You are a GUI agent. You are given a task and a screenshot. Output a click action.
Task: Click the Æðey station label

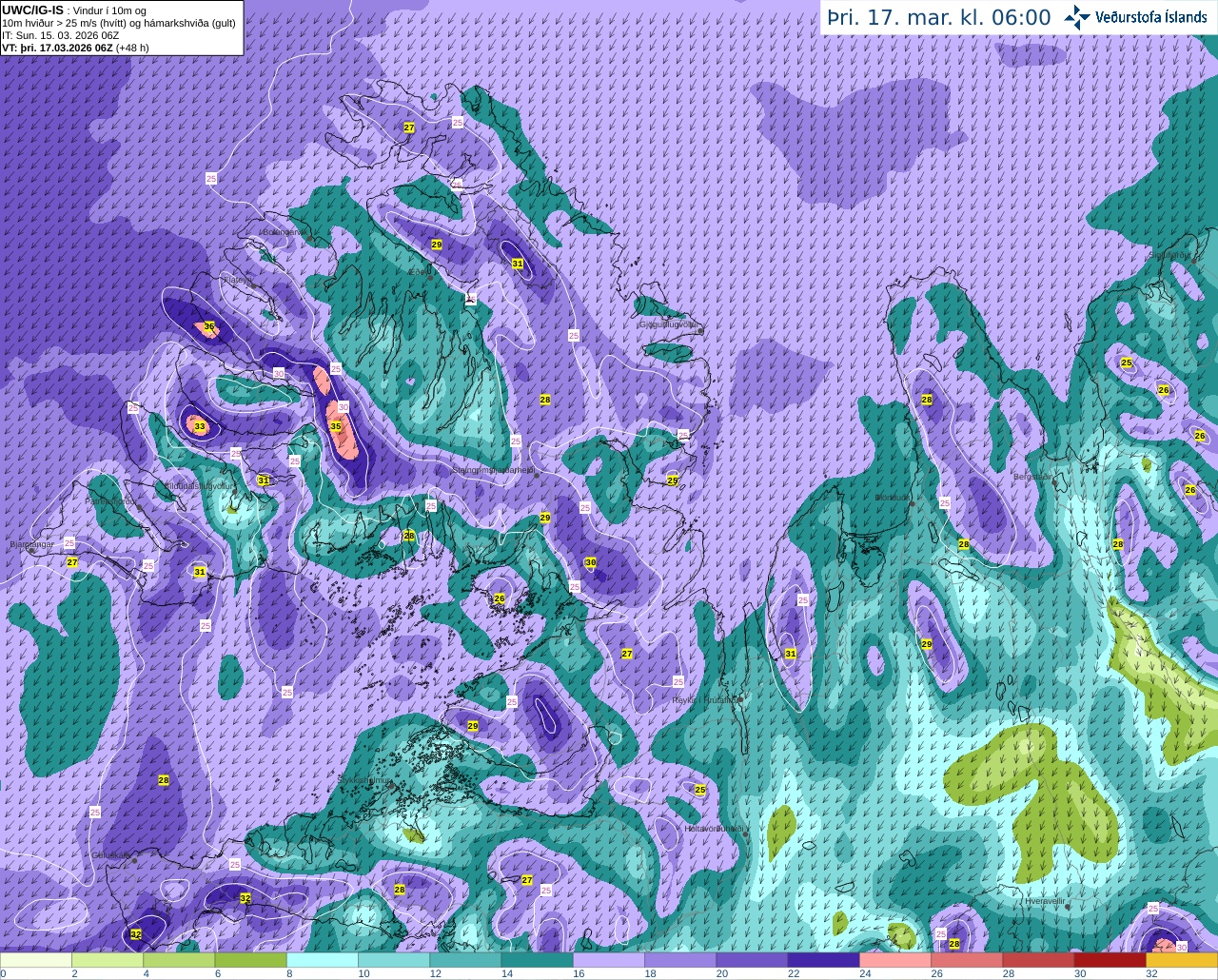tap(420, 271)
